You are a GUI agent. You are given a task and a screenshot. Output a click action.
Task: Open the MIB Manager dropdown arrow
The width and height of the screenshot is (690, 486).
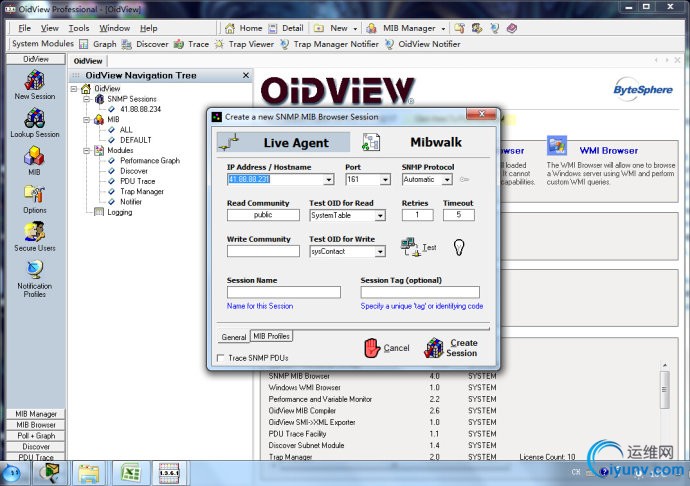pyautogui.click(x=443, y=29)
